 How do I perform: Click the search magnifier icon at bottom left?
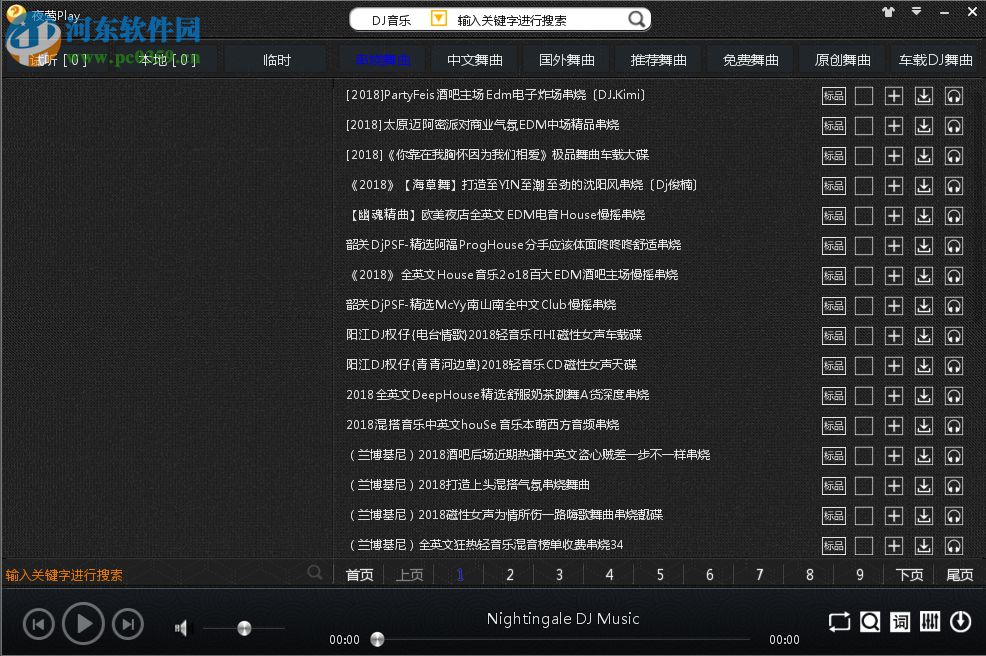pos(315,571)
